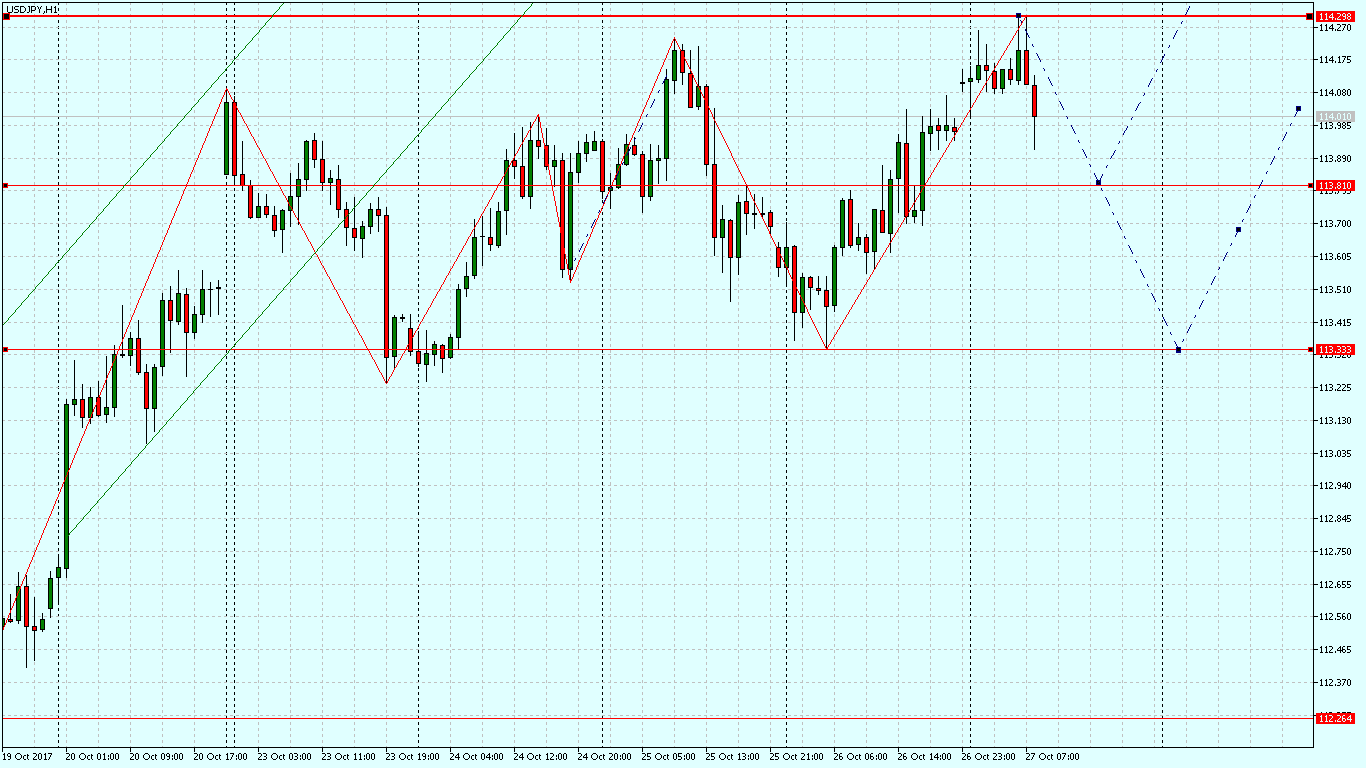
Task: Select the 113.810 price level tag
Action: [x=1335, y=186]
